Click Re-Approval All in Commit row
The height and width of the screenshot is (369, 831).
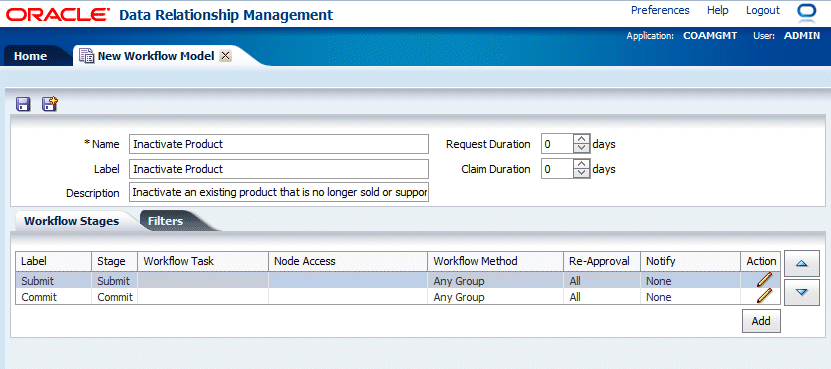(x=575, y=297)
